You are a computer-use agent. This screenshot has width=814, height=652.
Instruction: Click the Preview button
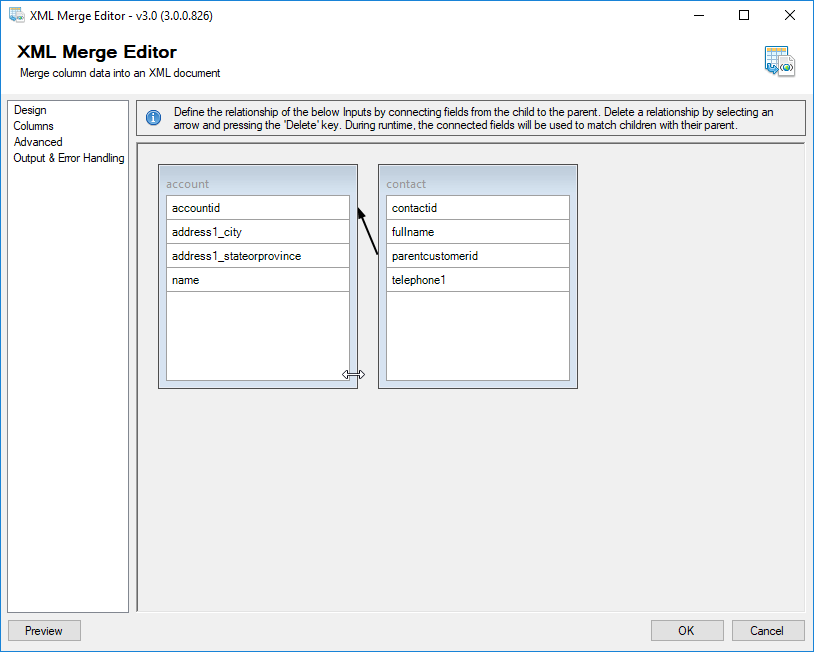(x=44, y=631)
